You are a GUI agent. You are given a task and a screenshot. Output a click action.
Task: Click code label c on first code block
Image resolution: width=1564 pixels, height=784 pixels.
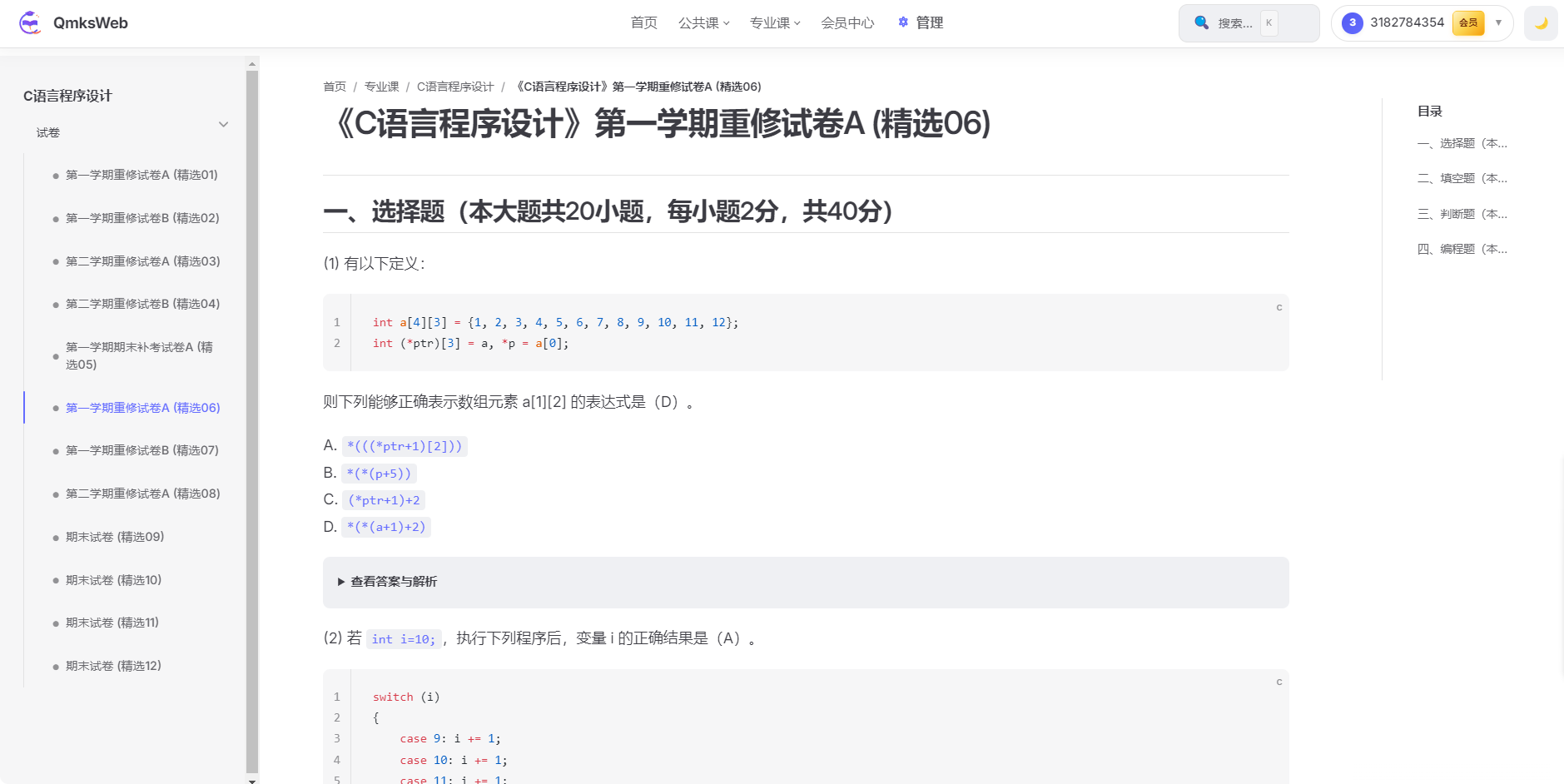1279,307
